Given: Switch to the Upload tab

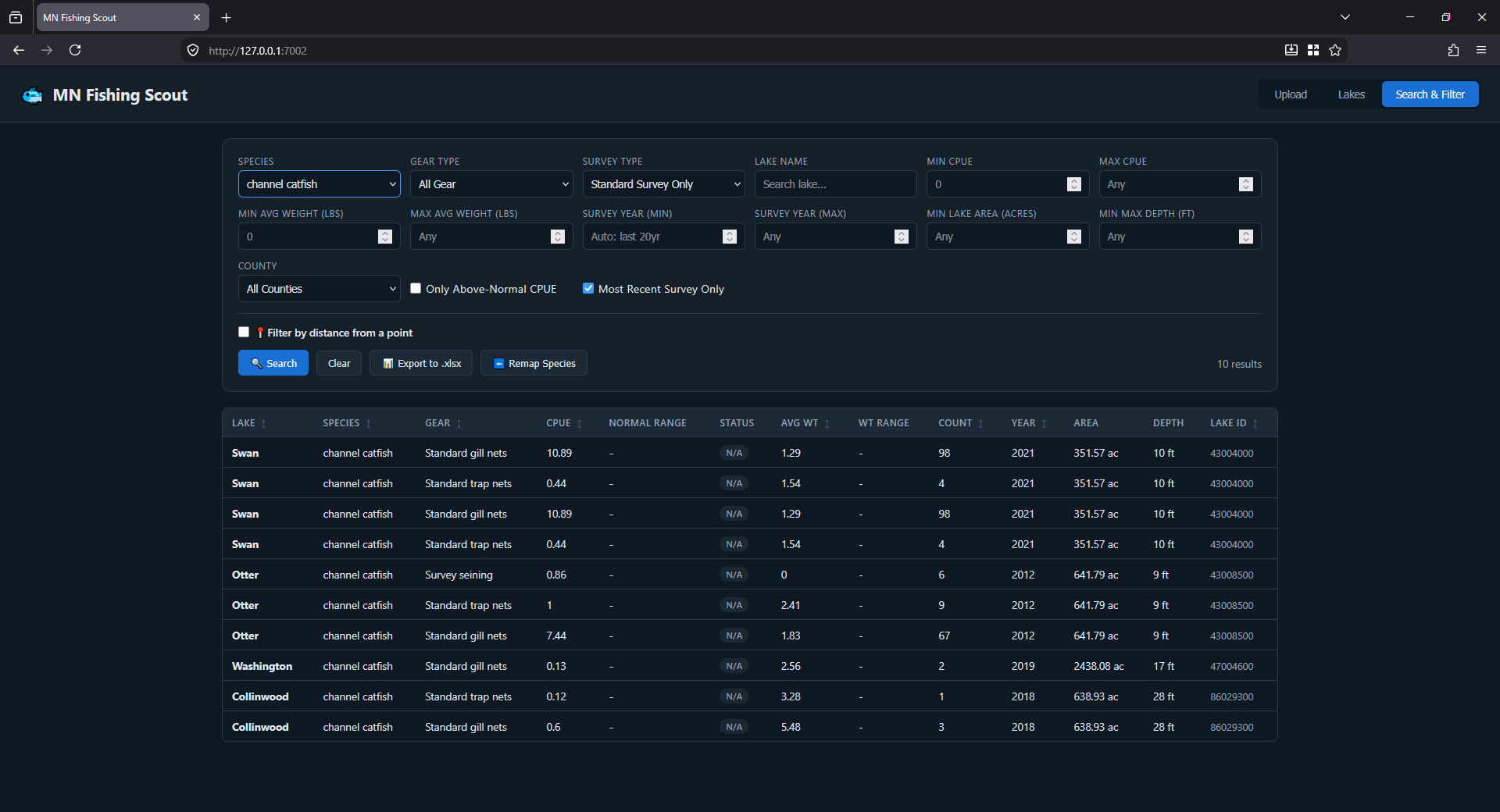Looking at the screenshot, I should [1291, 94].
